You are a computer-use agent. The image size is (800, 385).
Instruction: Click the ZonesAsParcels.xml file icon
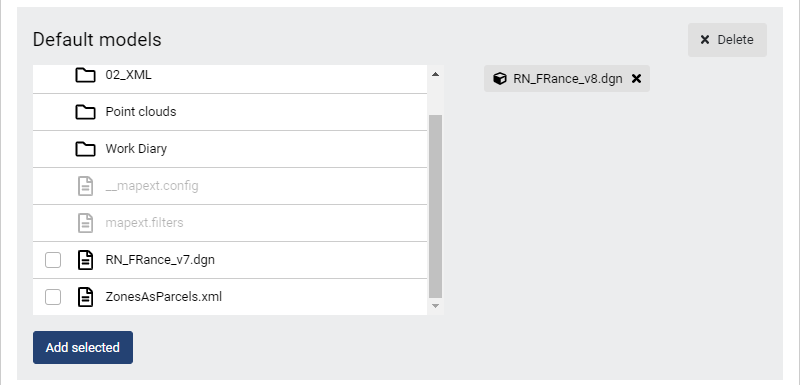[85, 297]
